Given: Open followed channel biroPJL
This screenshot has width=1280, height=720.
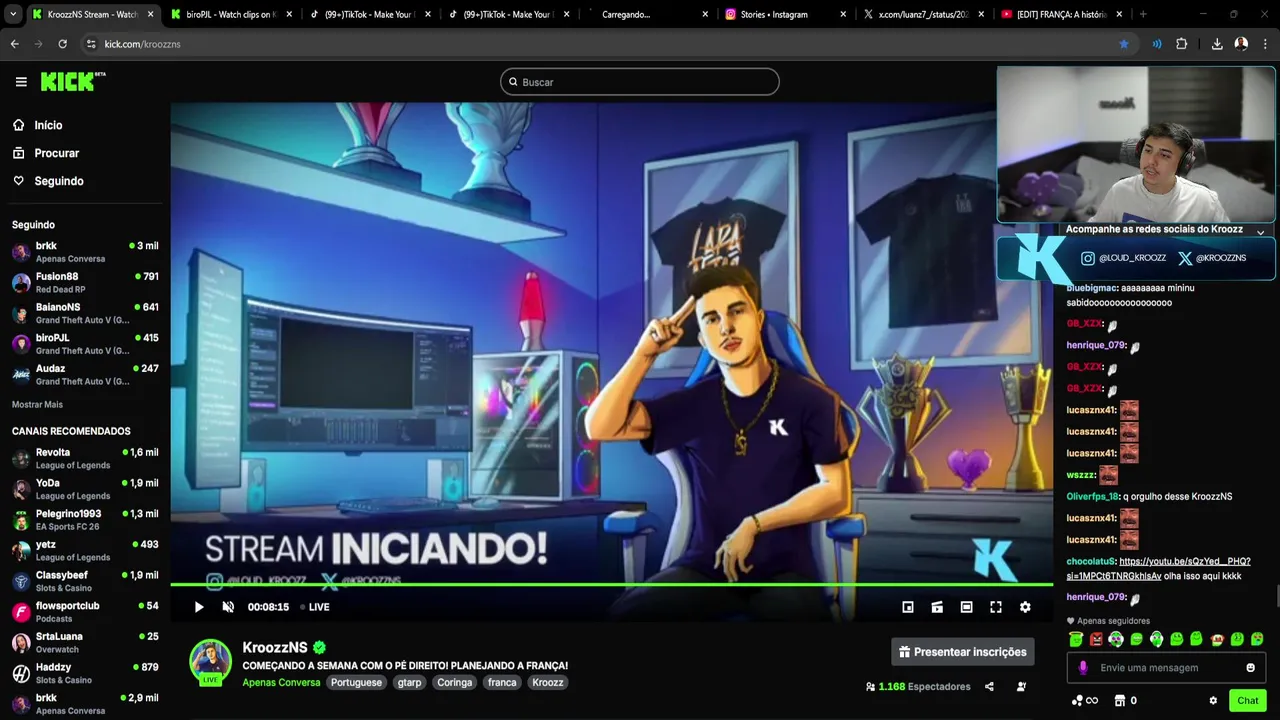Looking at the screenshot, I should click(85, 344).
